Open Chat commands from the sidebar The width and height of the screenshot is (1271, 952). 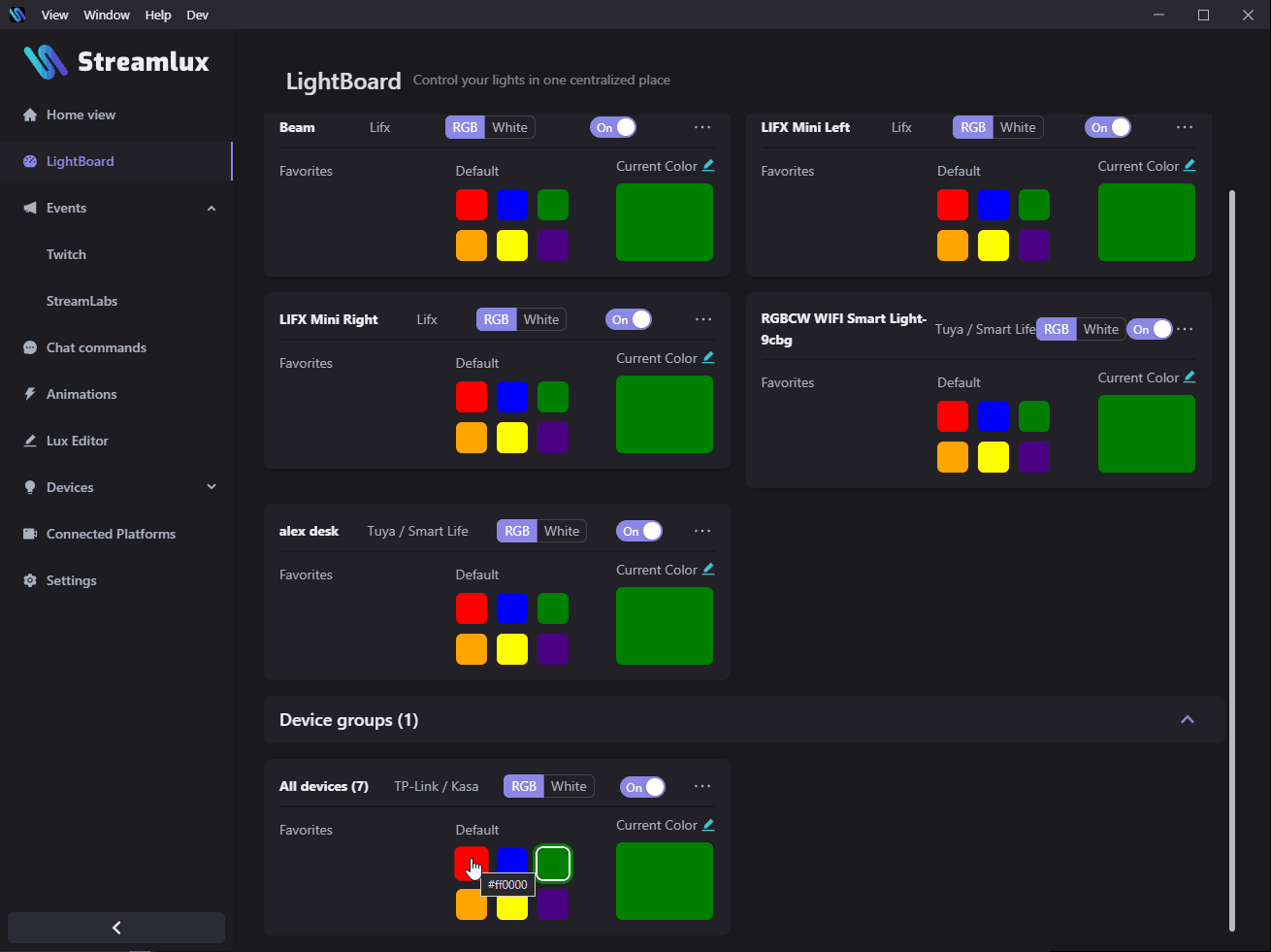pos(95,347)
